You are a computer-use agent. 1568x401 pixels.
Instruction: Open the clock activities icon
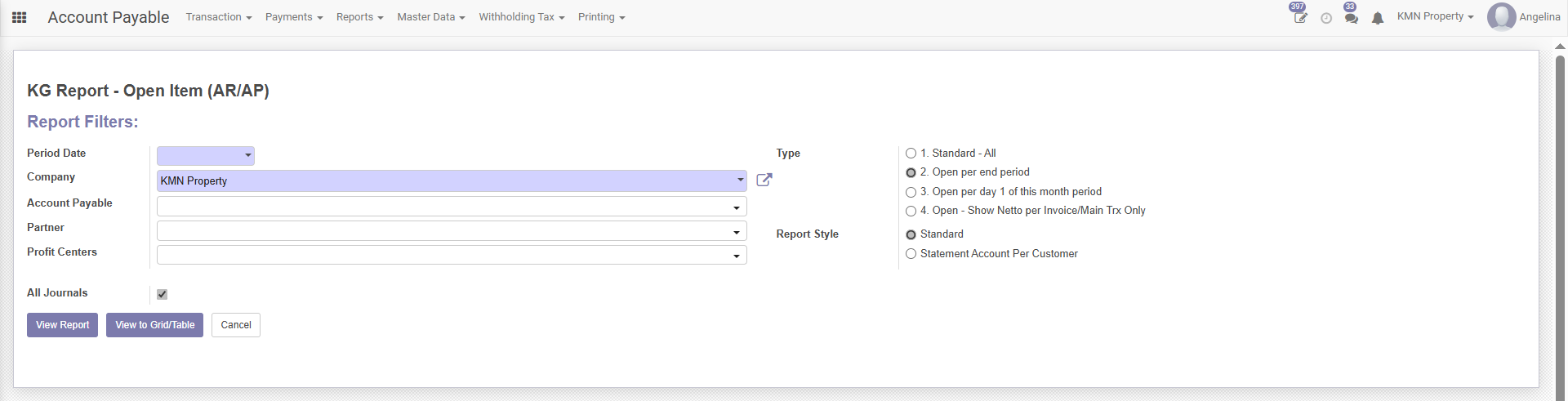[x=1326, y=18]
